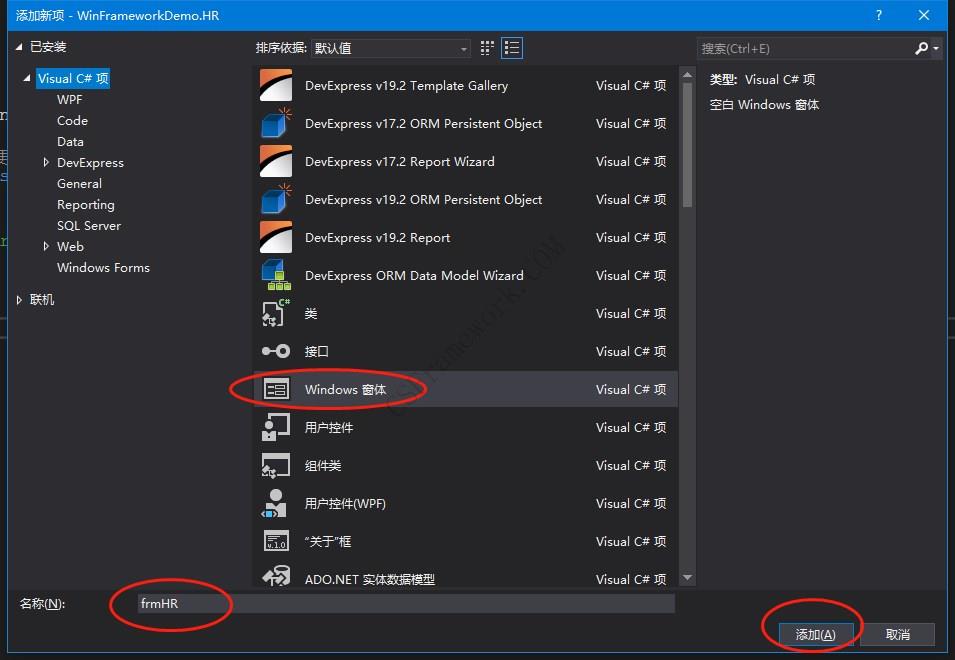Choose the DevExpress ORM Data Model Wizard icon
The image size is (955, 660).
[x=275, y=276]
